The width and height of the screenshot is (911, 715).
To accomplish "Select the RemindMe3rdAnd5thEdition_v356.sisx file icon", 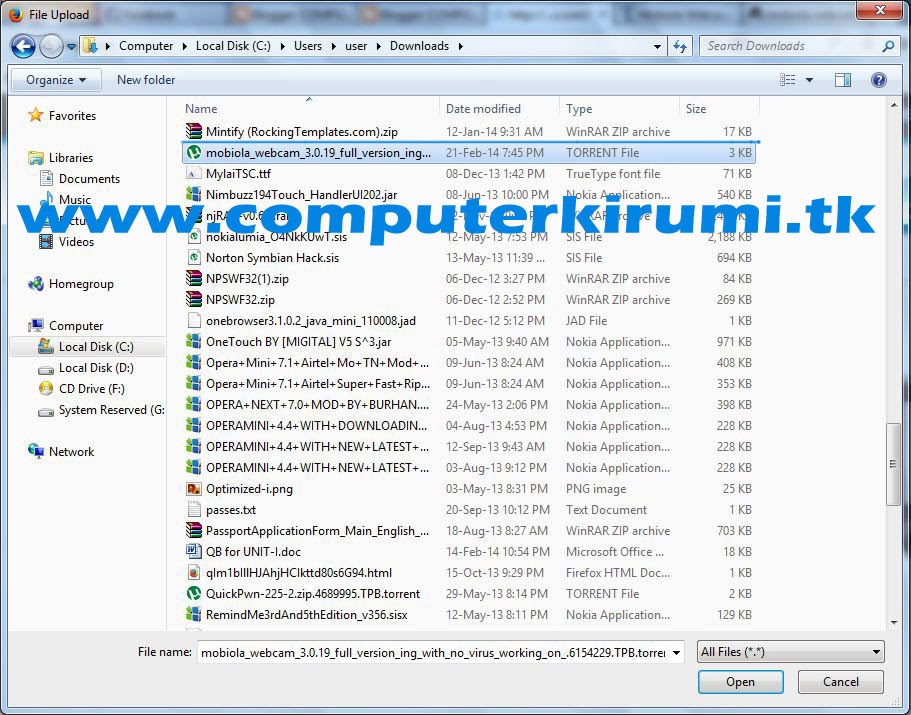I will tap(193, 615).
